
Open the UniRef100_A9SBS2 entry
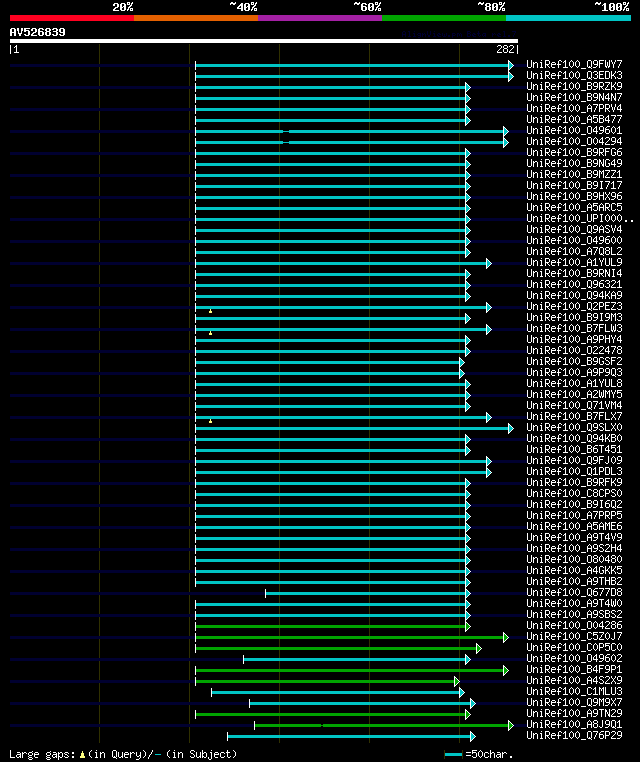pos(574,614)
